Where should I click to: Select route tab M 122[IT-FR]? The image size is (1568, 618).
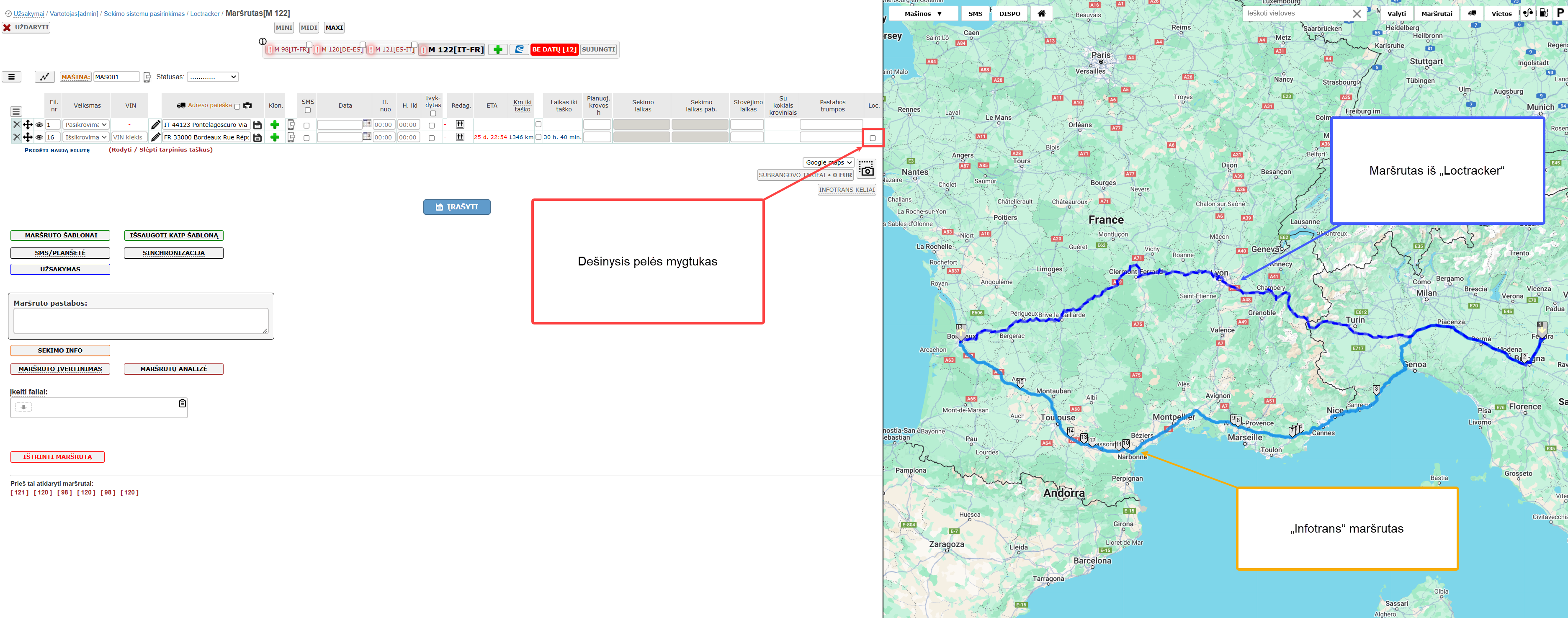coord(452,49)
